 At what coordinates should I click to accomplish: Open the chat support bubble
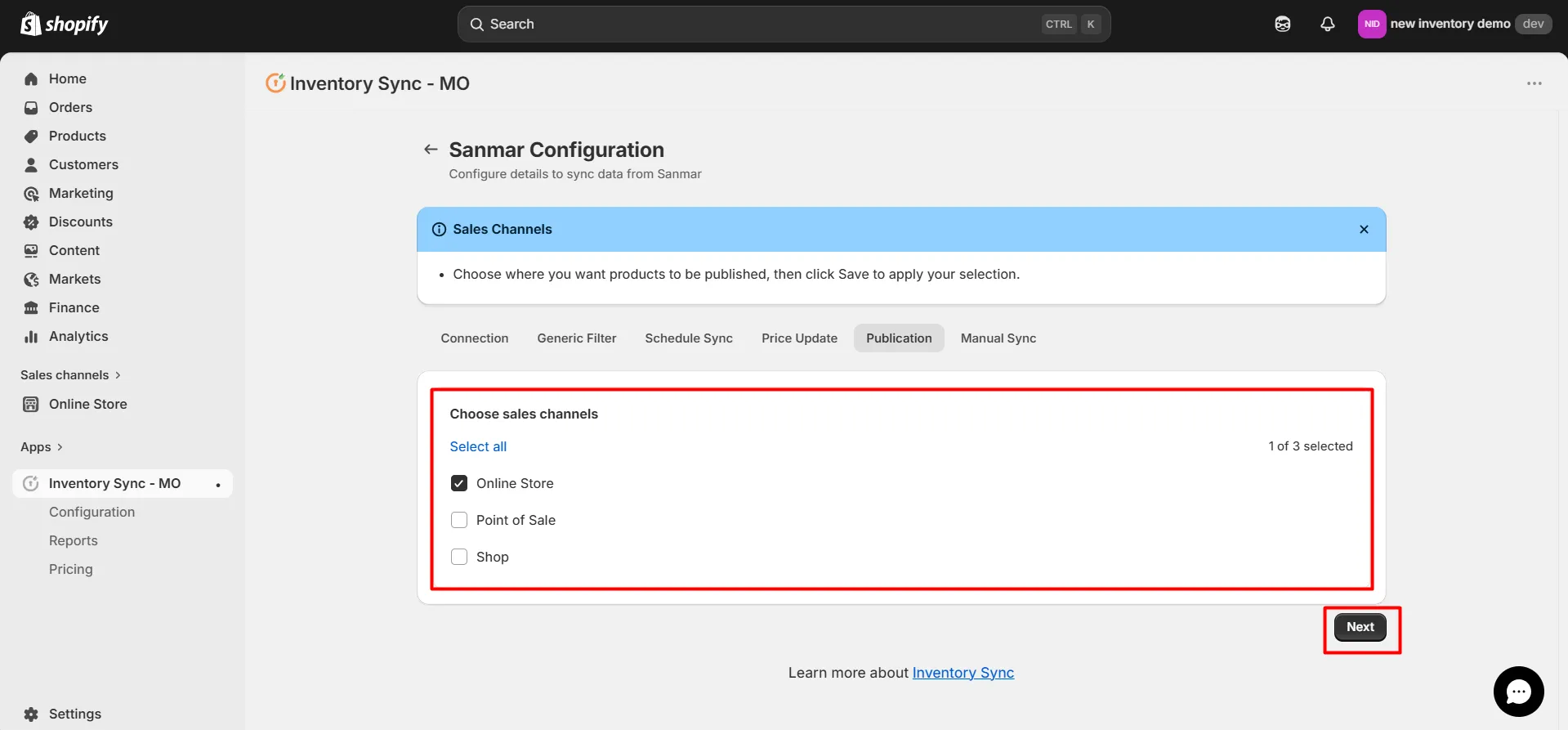(1518, 692)
